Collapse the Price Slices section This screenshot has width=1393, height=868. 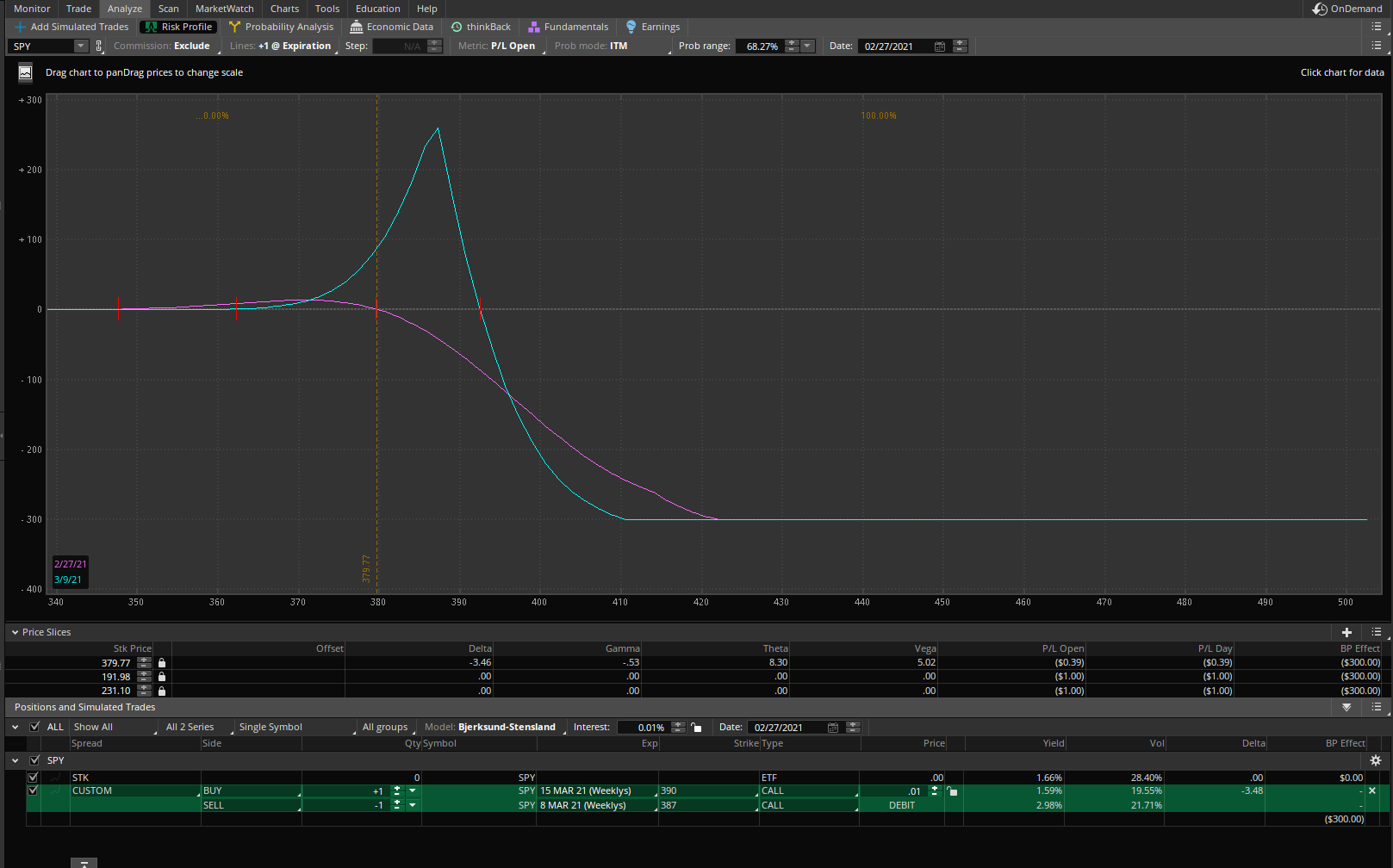(x=15, y=632)
